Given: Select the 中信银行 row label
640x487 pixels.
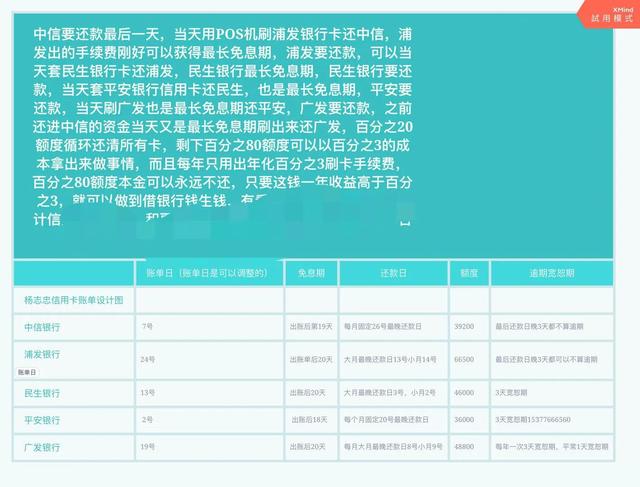Looking at the screenshot, I should pos(42,327).
